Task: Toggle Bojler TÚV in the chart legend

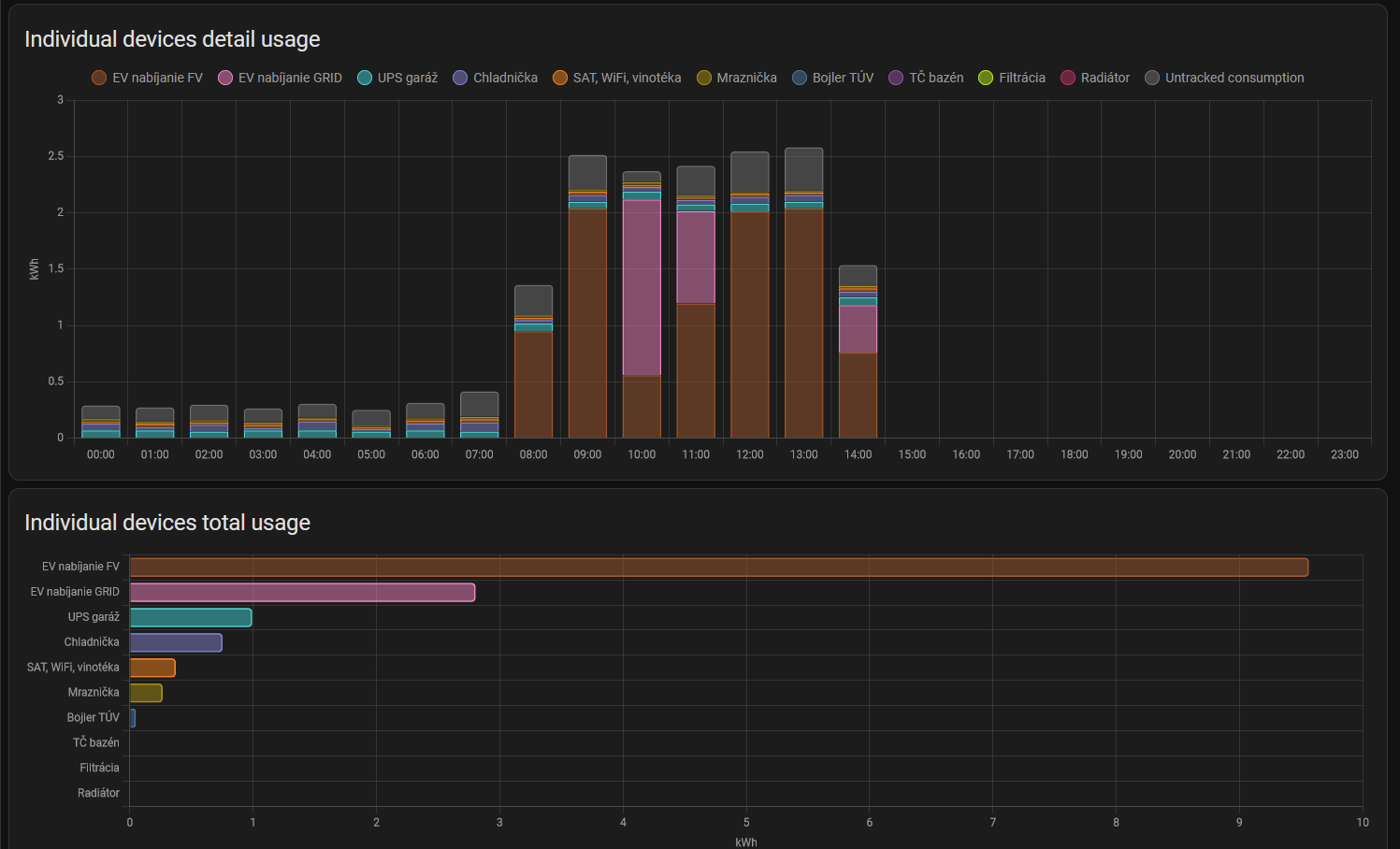Action: (x=832, y=78)
